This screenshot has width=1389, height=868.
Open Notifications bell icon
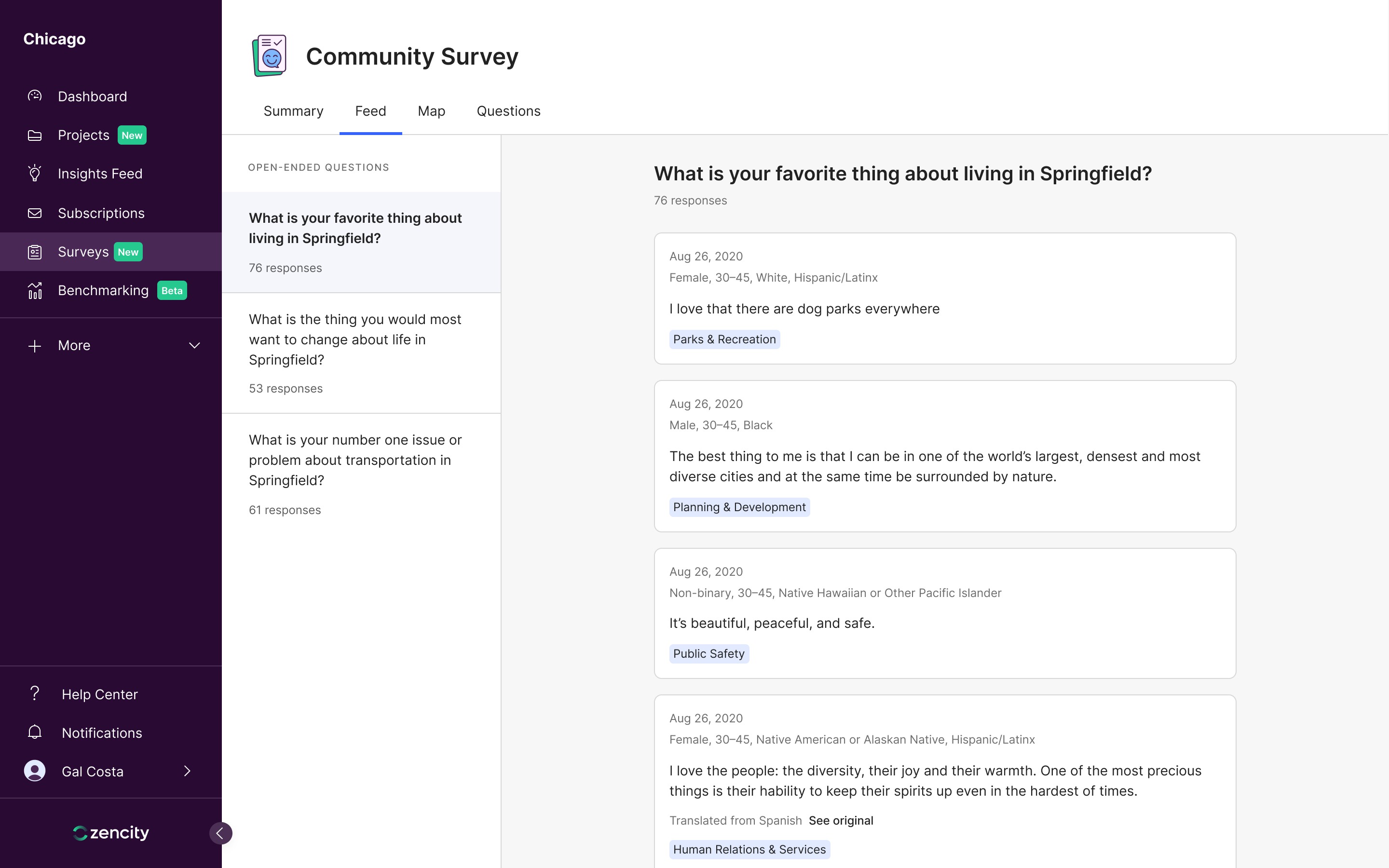[x=34, y=732]
